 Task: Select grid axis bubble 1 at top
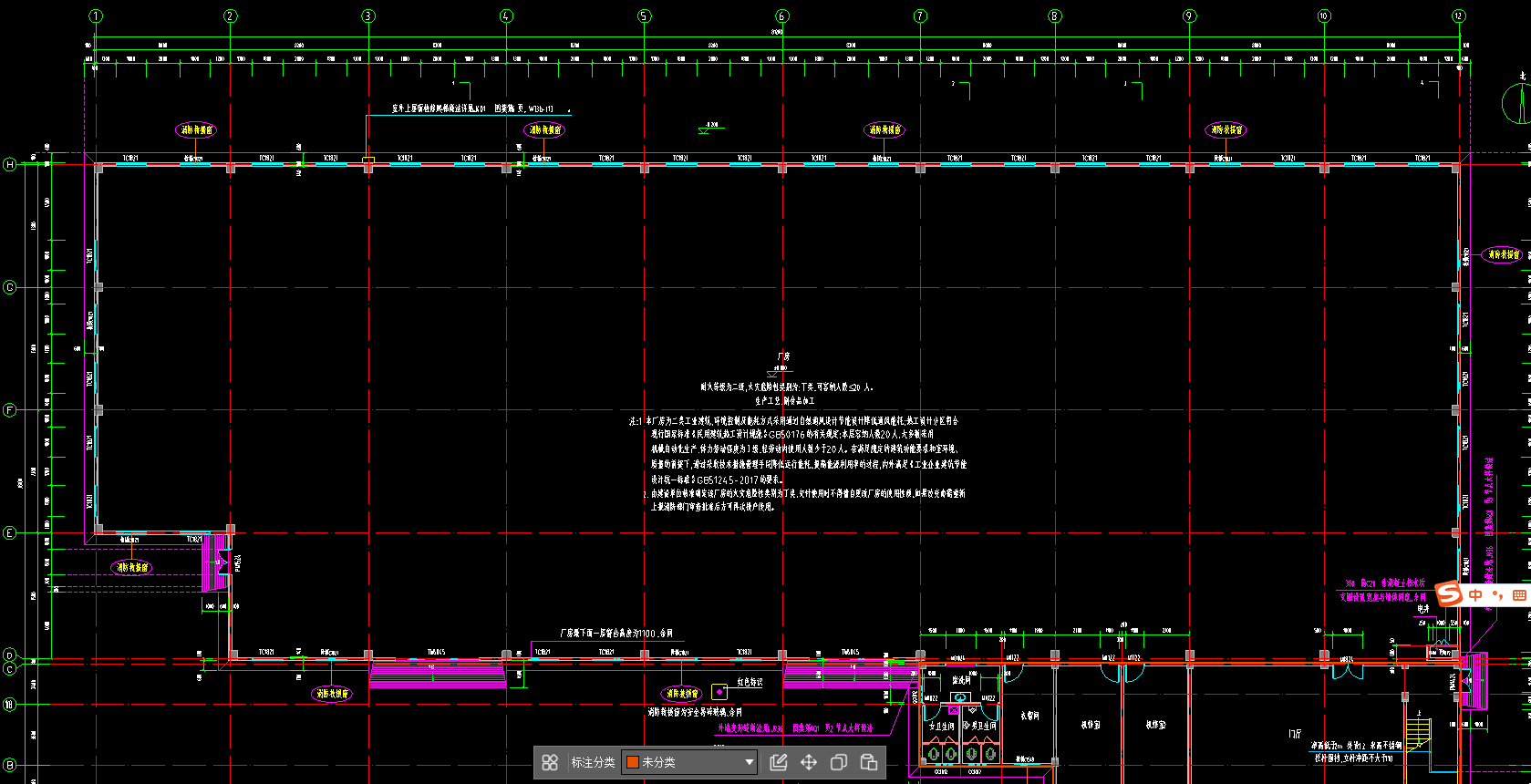(96, 16)
